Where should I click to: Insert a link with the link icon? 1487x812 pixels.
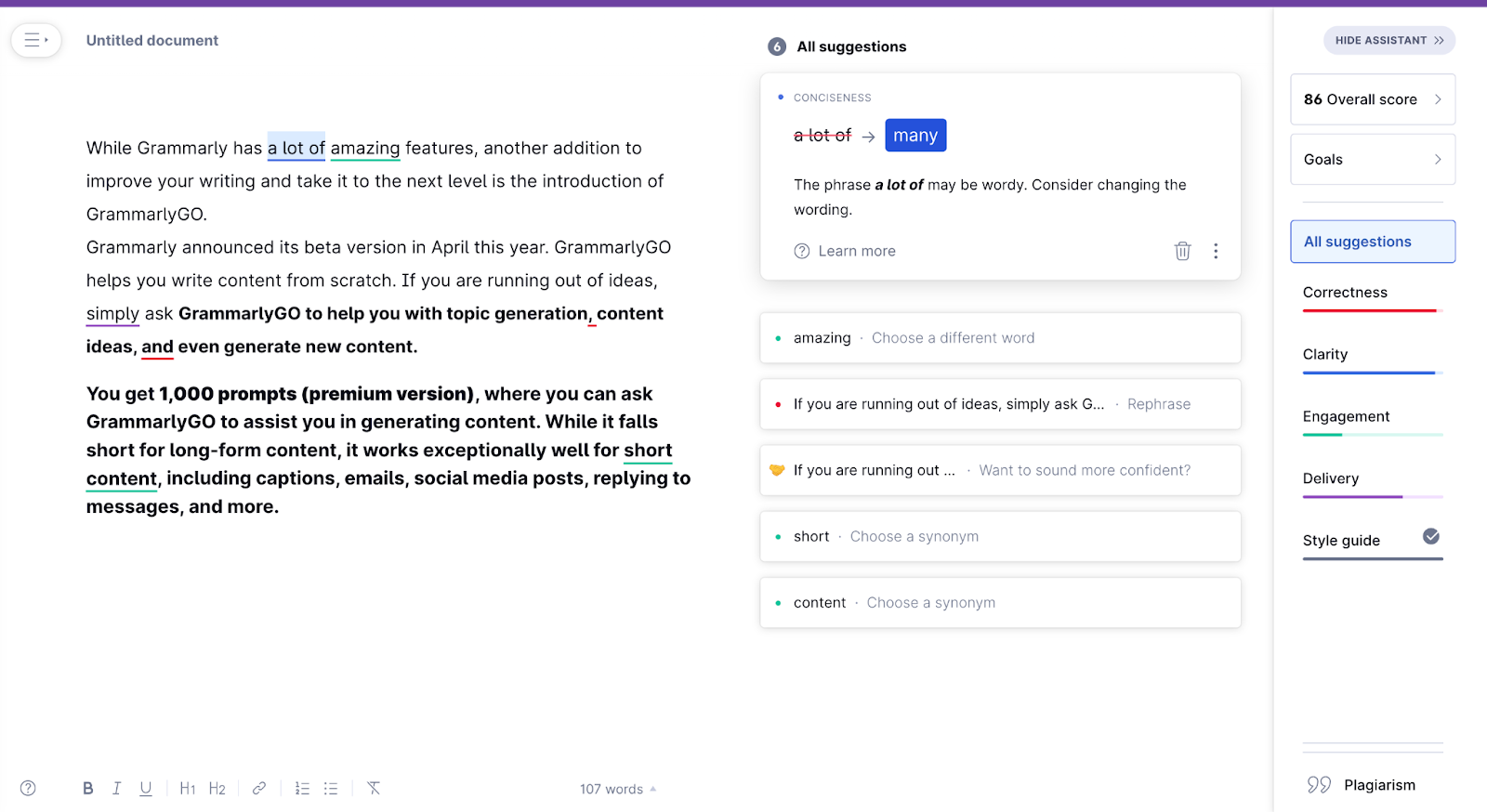pos(259,788)
